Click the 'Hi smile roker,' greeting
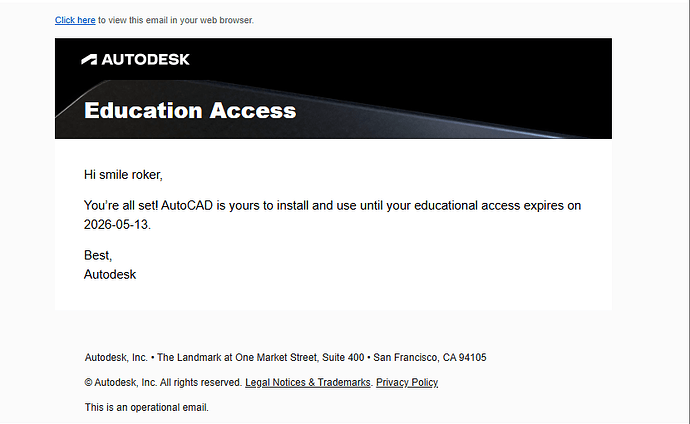The image size is (690, 424). [x=123, y=175]
